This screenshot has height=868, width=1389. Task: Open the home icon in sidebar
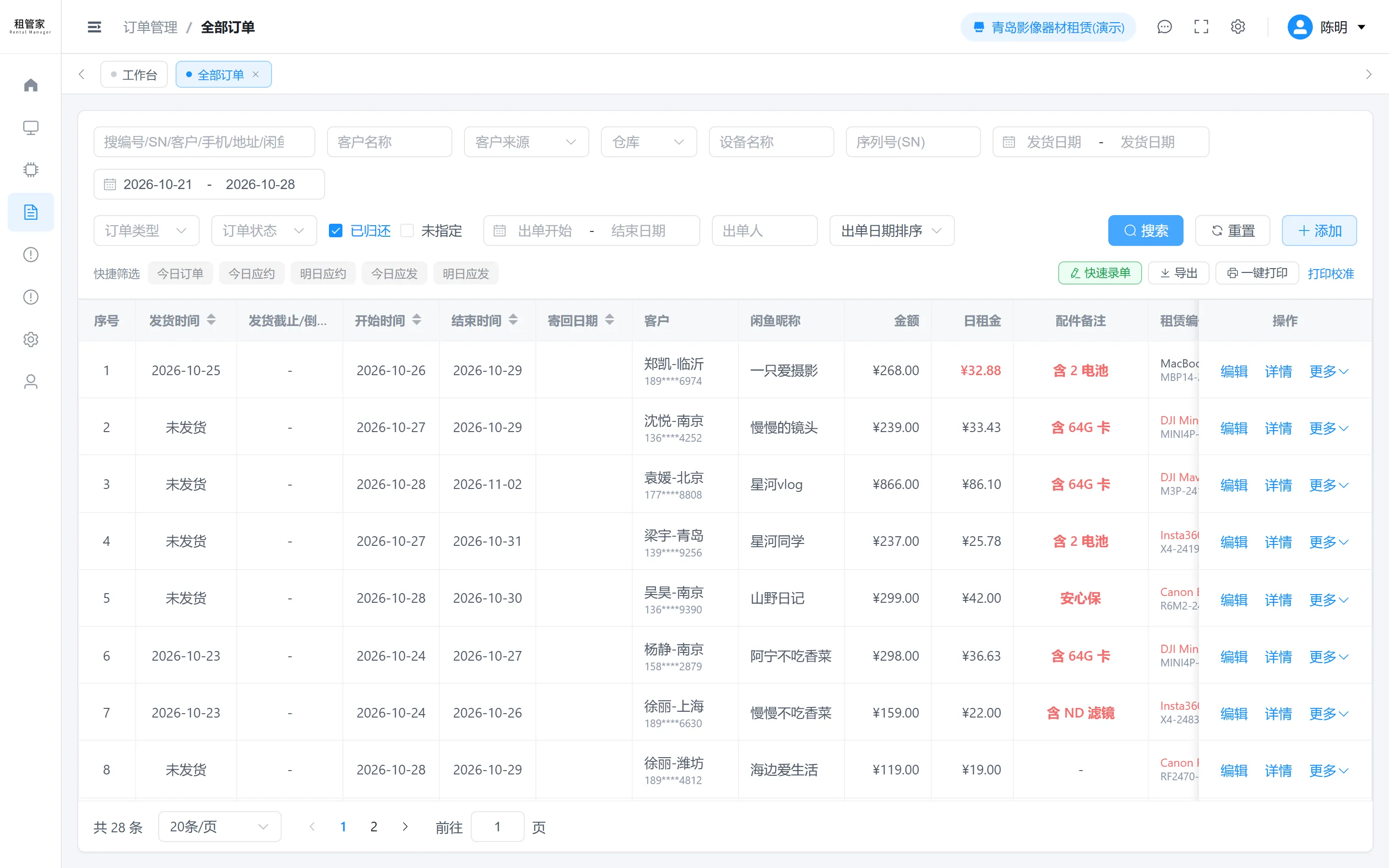pyautogui.click(x=30, y=85)
